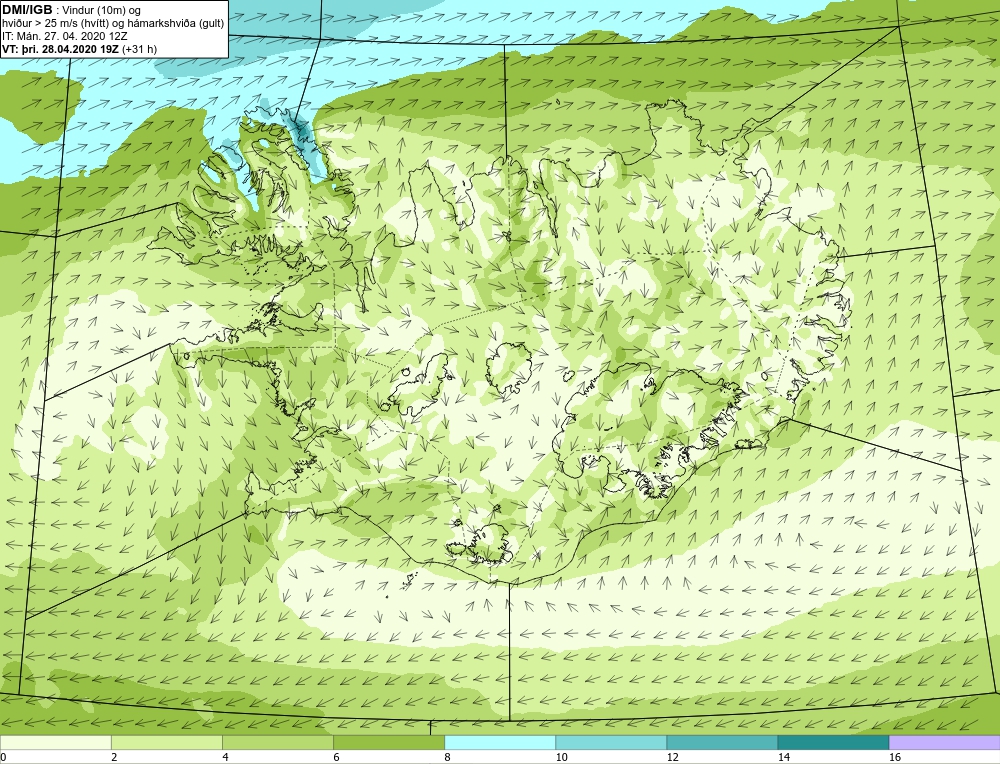The height and width of the screenshot is (764, 1000).
Task: Click the dark green 6–8 m/s legend swatch
Action: click(388, 742)
